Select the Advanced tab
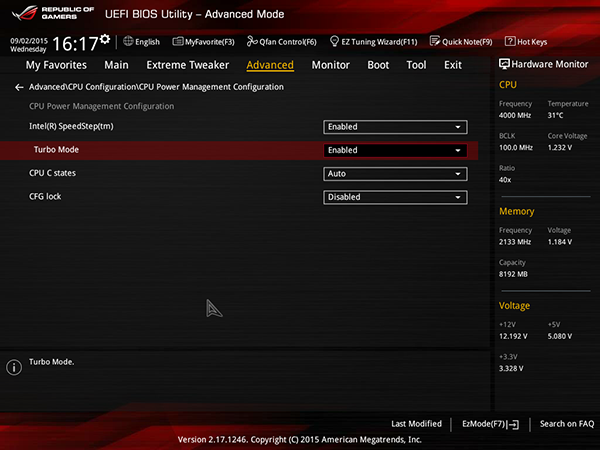 click(270, 65)
